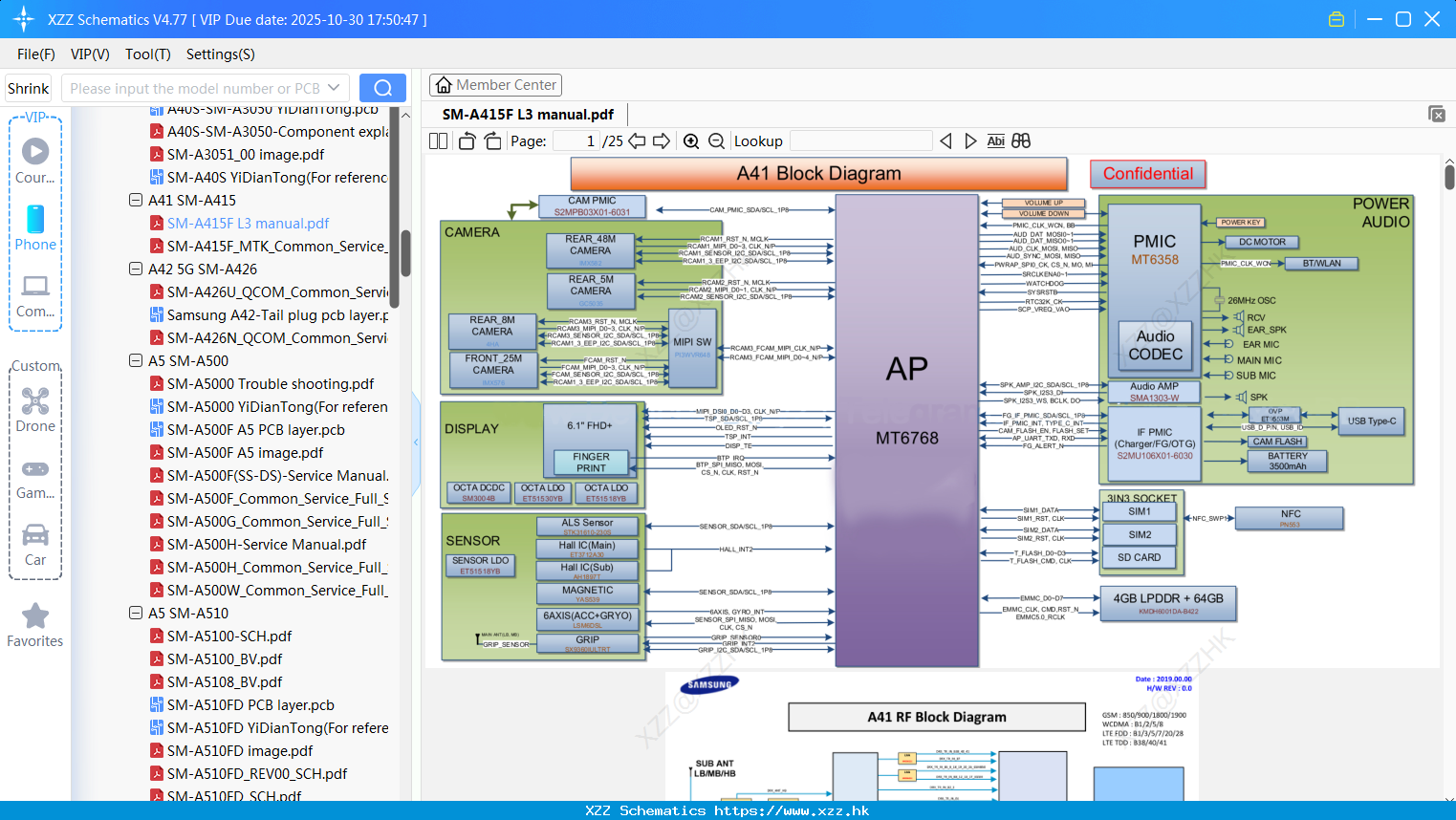This screenshot has width=1456, height=820.
Task: Open the File(F) menu
Action: (x=36, y=54)
